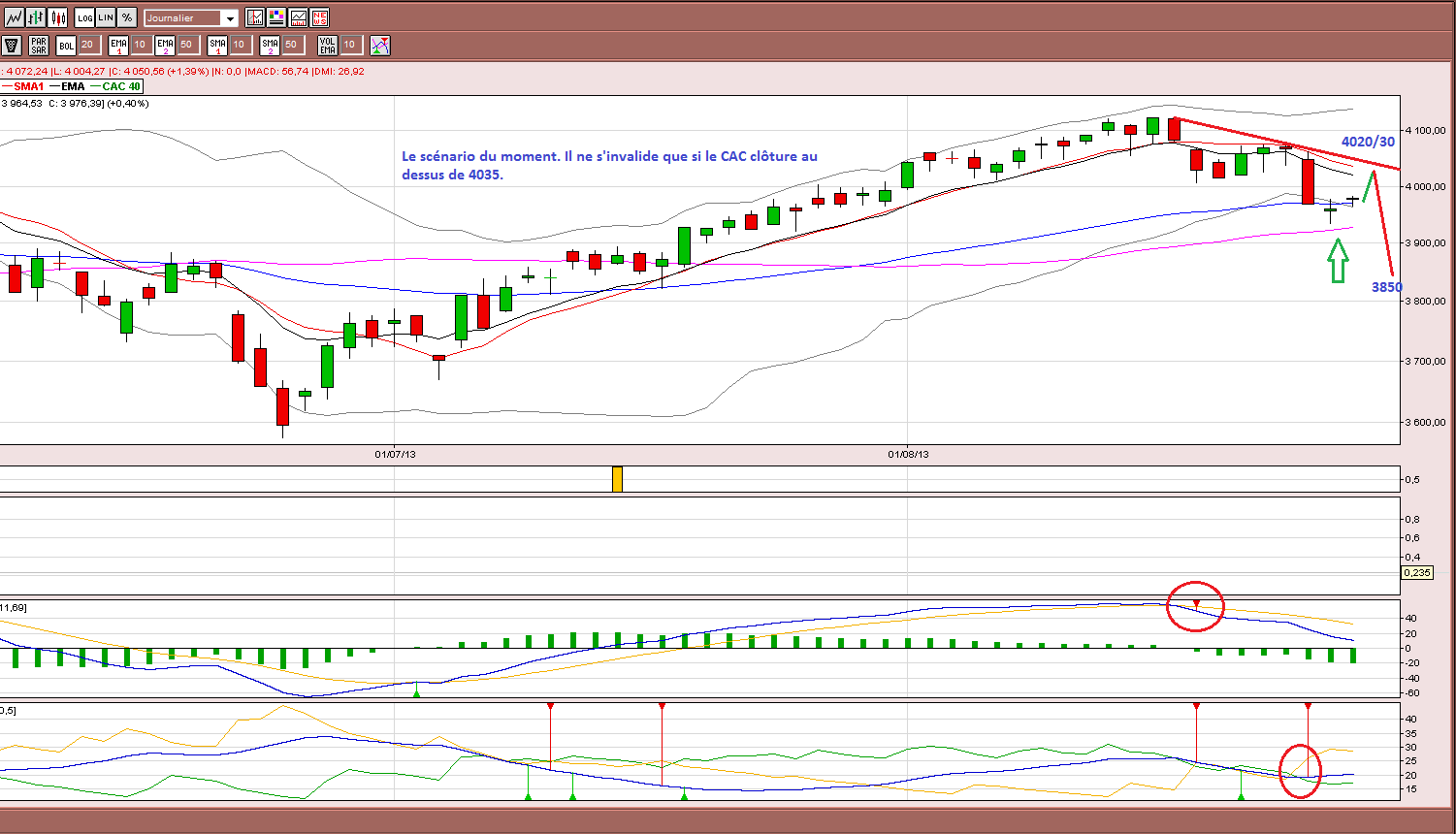Open the chart cursor analysis tool icon
This screenshot has width=1456, height=834.
tap(255, 17)
